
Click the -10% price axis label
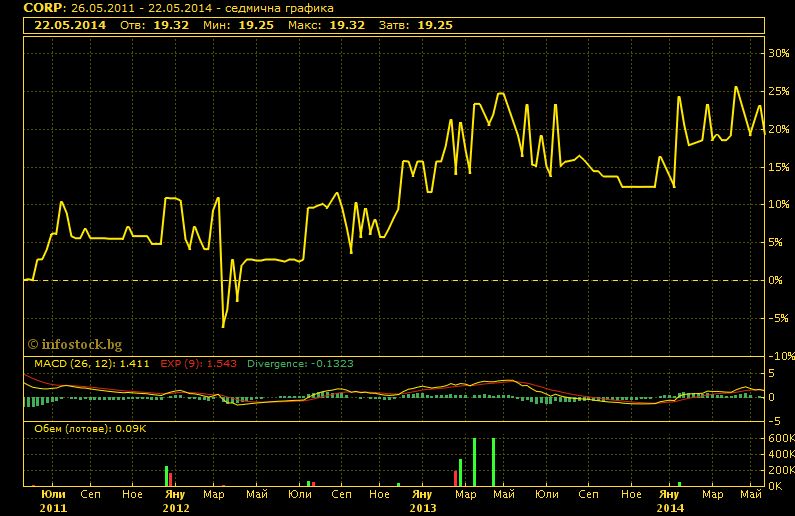[x=780, y=356]
